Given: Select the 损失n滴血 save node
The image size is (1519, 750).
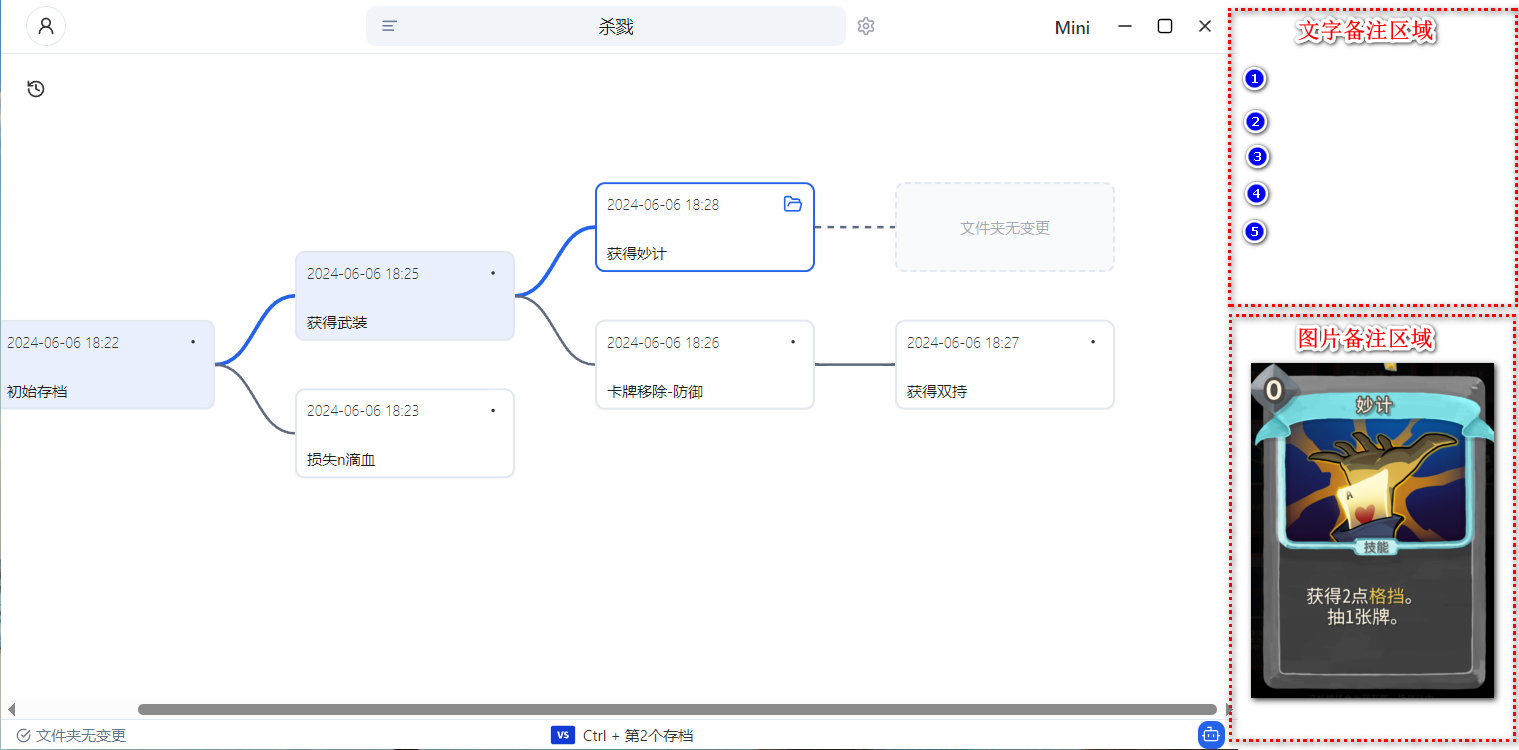Looking at the screenshot, I should click(405, 433).
